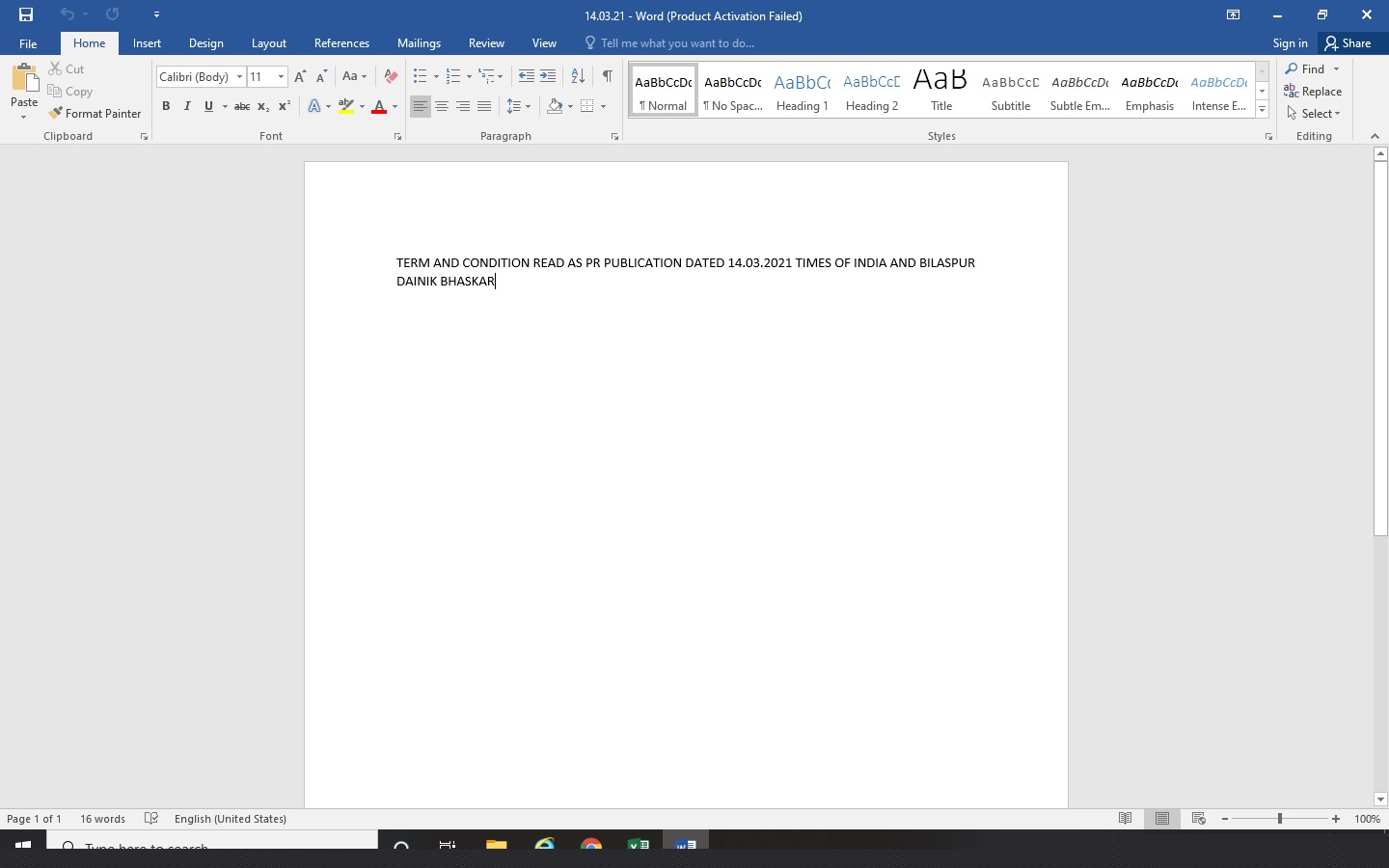Viewport: 1389px width, 868px height.
Task: Shrink font size with the smaller A icon
Action: tap(322, 76)
